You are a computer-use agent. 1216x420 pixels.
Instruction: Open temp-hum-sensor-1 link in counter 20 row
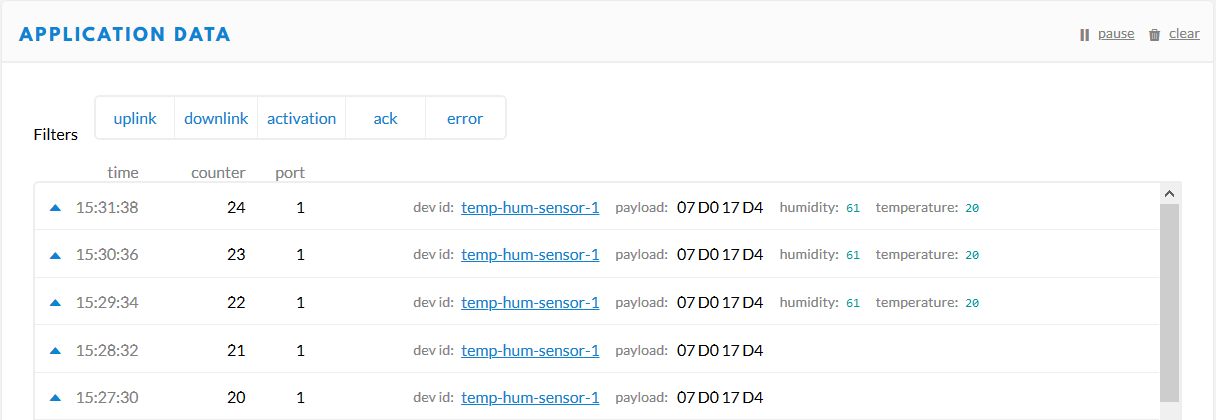point(530,398)
